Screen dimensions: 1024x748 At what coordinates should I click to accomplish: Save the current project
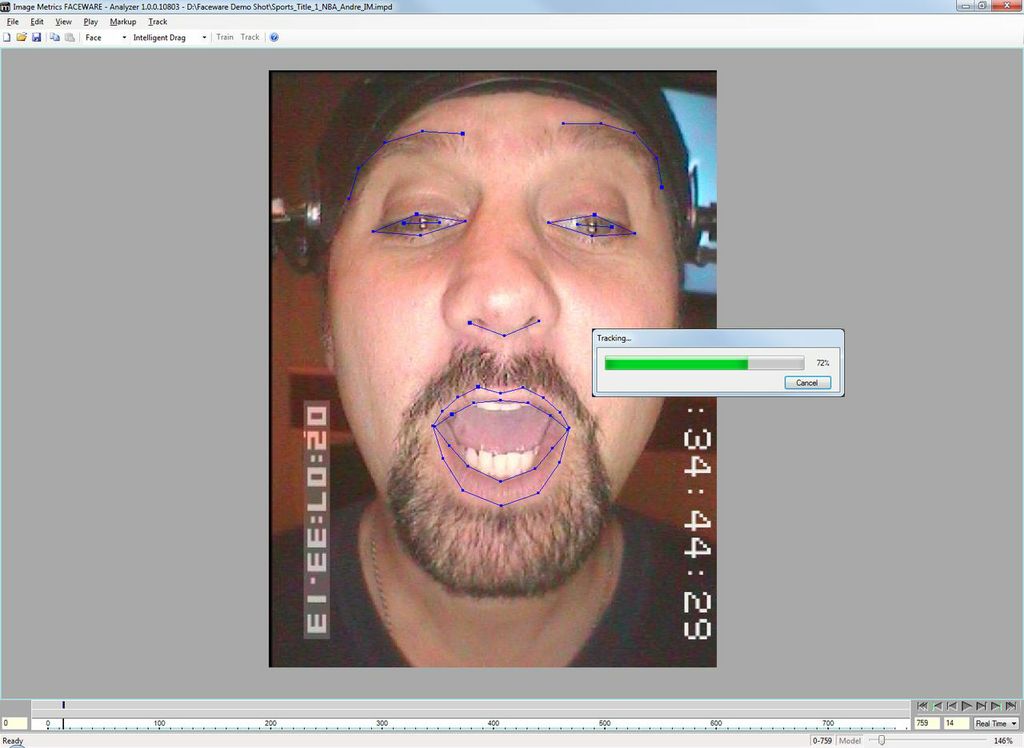(x=37, y=36)
